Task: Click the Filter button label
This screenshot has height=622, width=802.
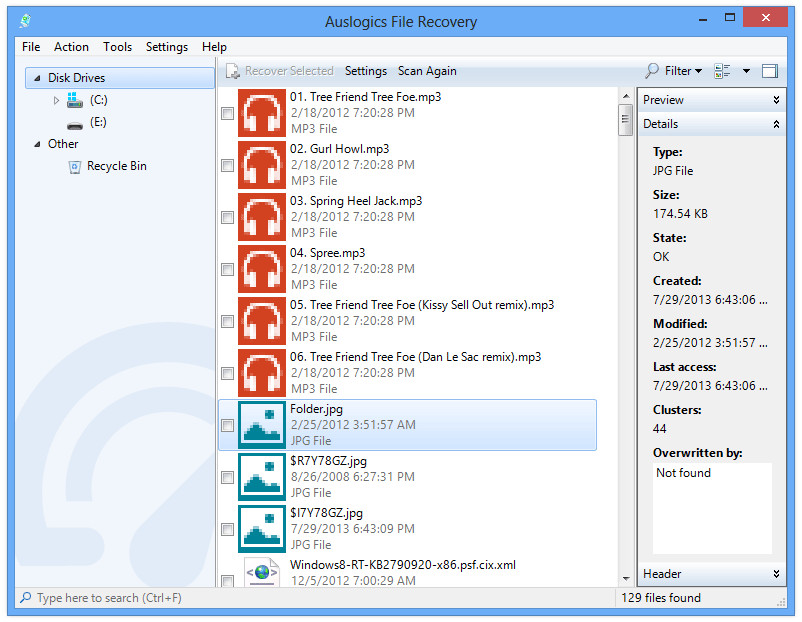Action: [x=678, y=71]
